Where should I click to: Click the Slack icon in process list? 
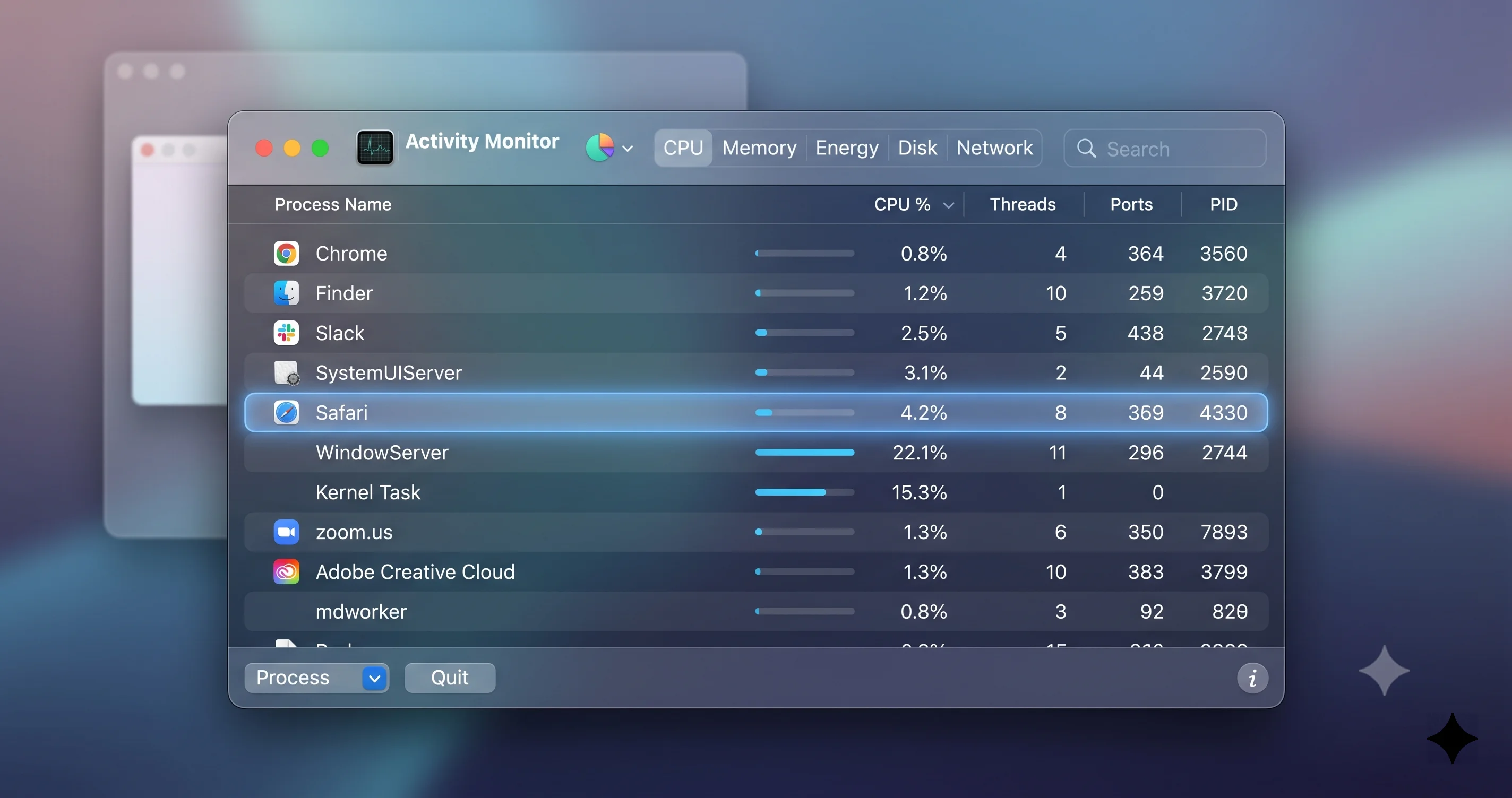[x=287, y=333]
